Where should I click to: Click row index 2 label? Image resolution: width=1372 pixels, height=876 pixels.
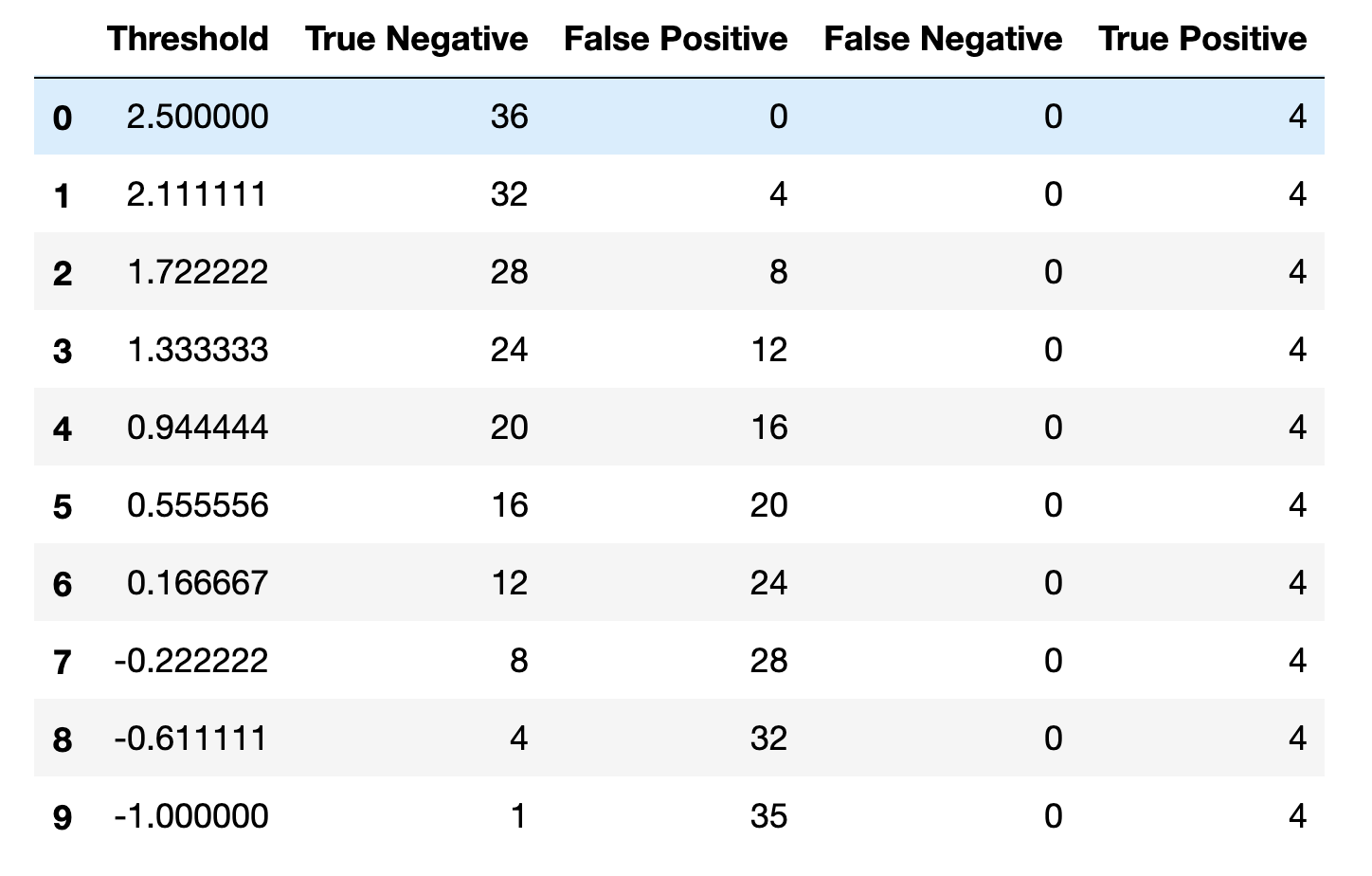[x=62, y=273]
